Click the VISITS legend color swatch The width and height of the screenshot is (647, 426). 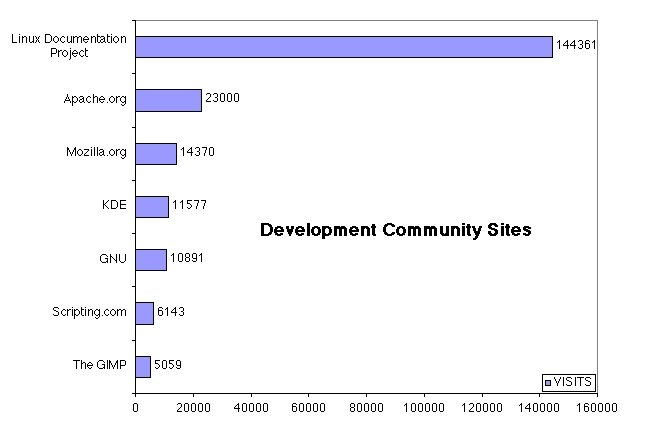coord(549,382)
